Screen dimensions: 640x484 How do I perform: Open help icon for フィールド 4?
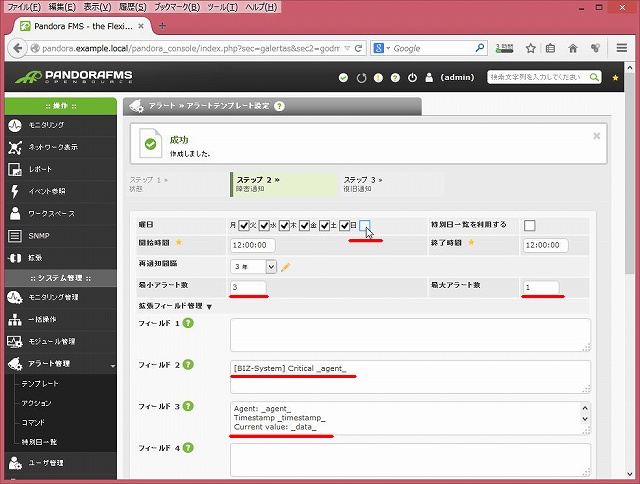click(188, 448)
